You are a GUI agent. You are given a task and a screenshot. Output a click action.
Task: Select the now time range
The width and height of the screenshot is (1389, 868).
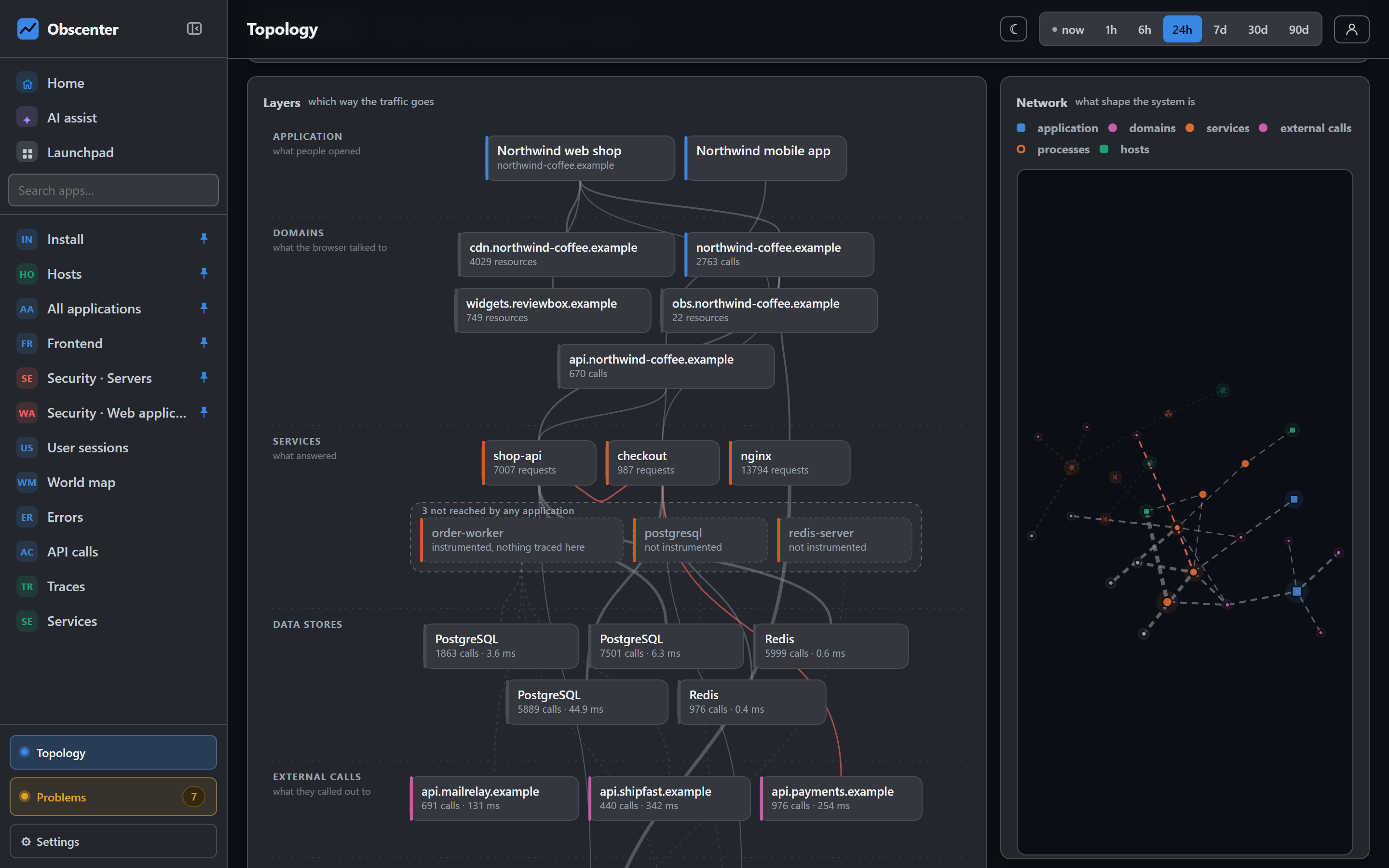pos(1068,29)
